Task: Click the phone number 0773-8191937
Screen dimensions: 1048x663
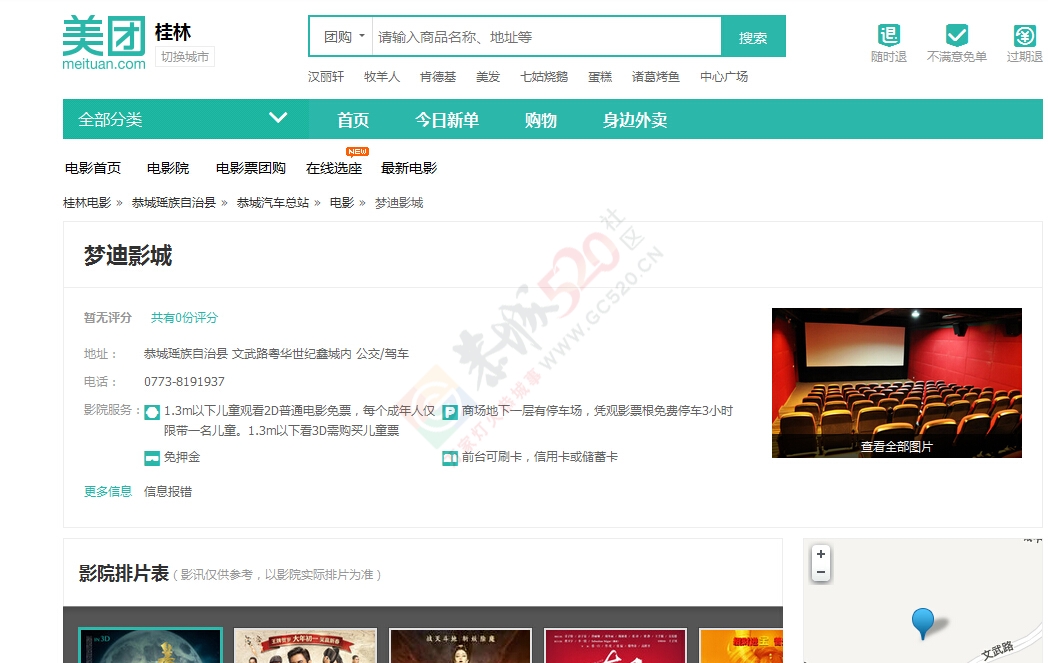Action: 184,382
